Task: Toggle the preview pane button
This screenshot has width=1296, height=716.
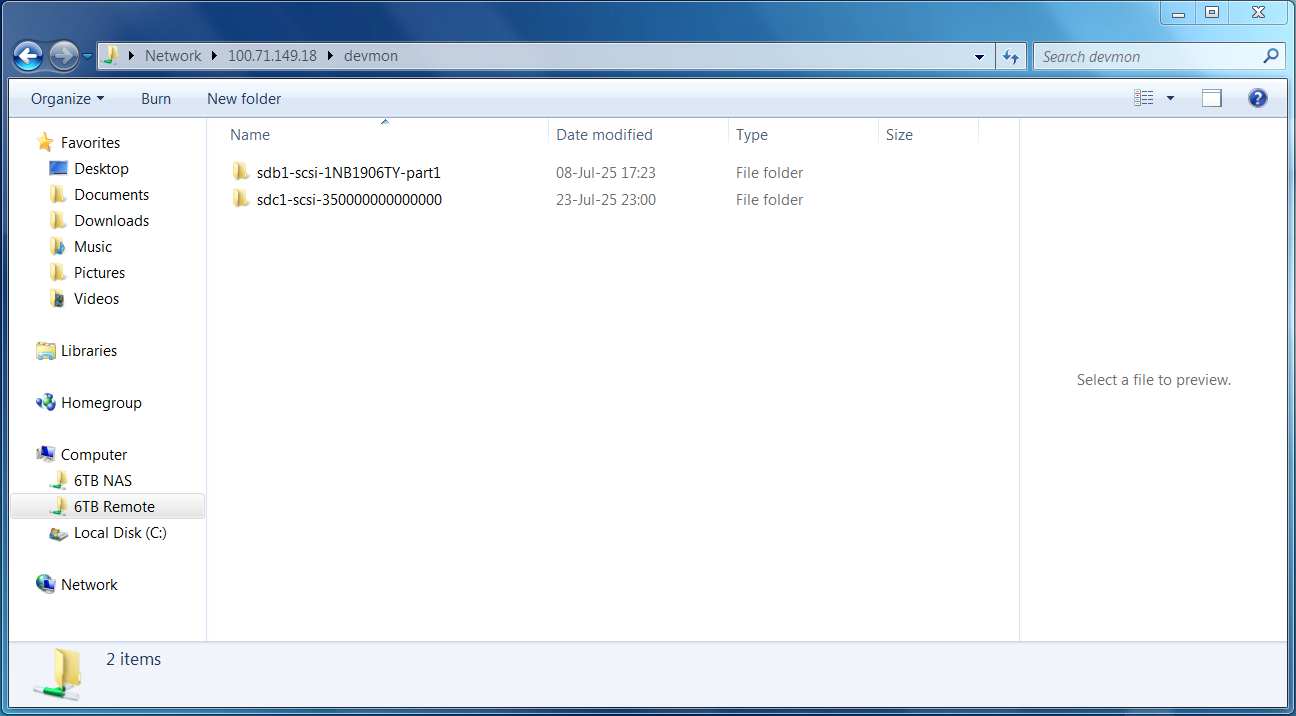Action: [1212, 98]
